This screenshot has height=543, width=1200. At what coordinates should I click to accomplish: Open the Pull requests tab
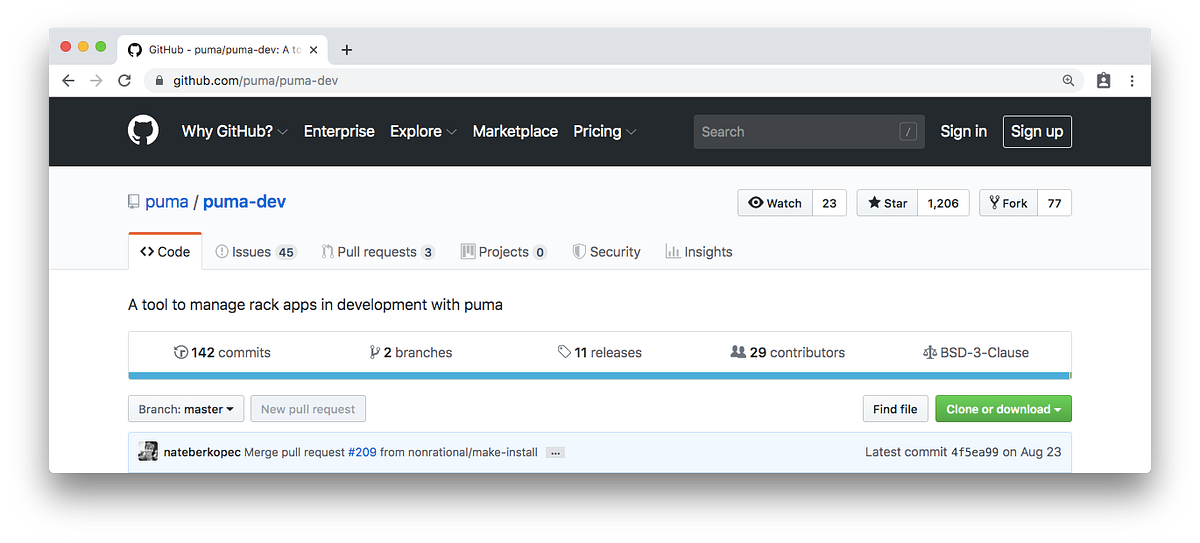pyautogui.click(x=378, y=252)
